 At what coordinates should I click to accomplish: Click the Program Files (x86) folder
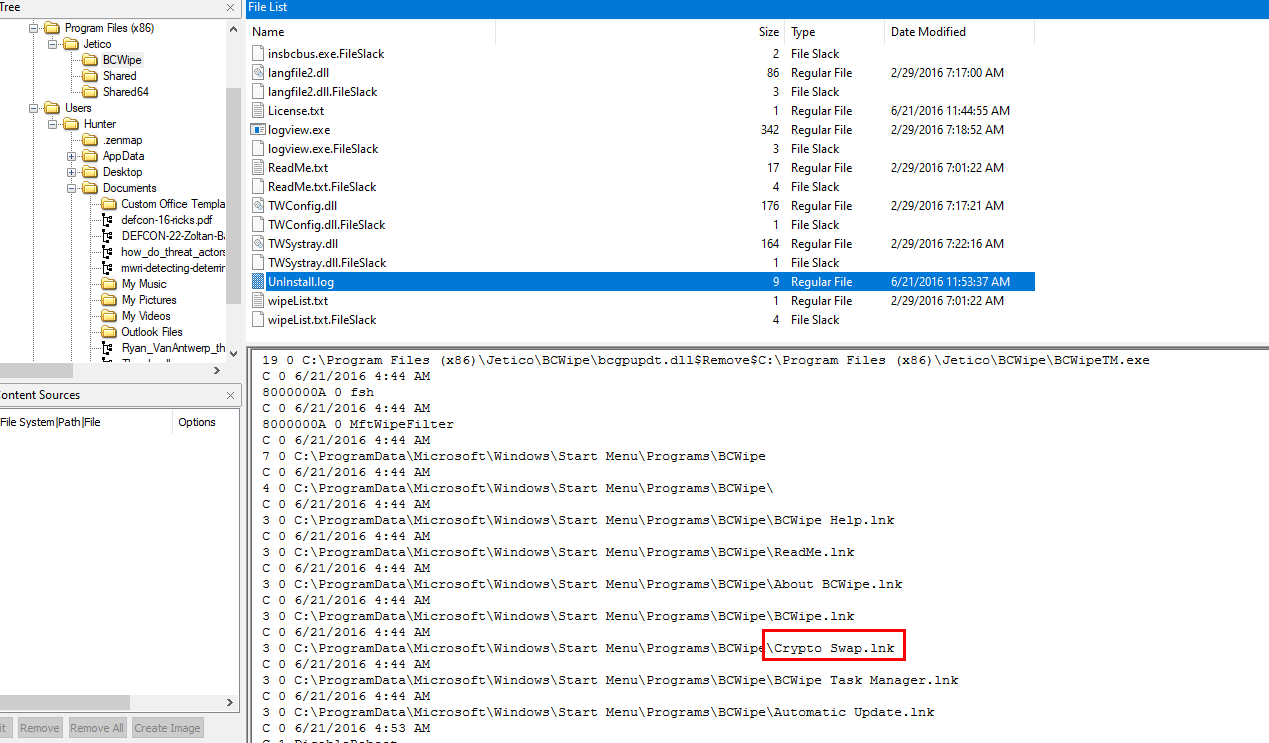click(x=109, y=28)
